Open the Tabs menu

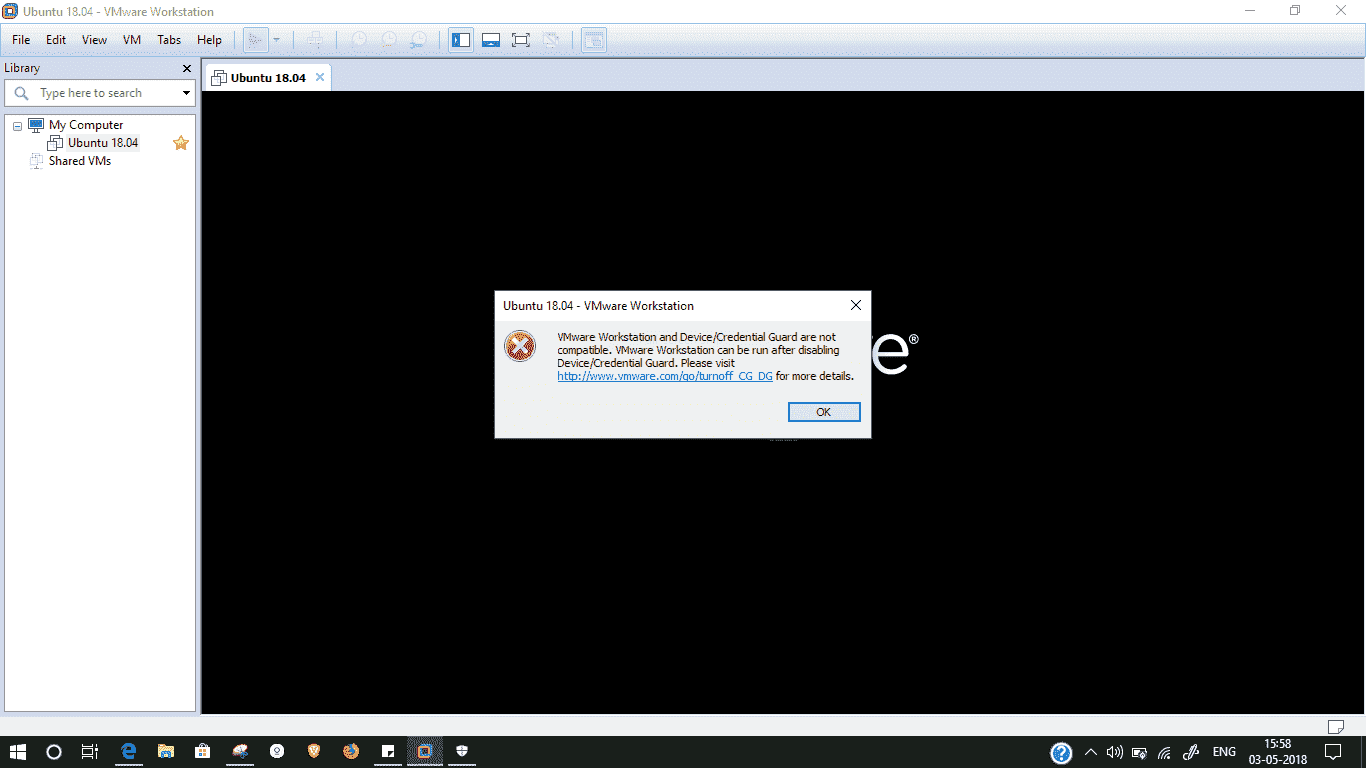pyautogui.click(x=169, y=40)
